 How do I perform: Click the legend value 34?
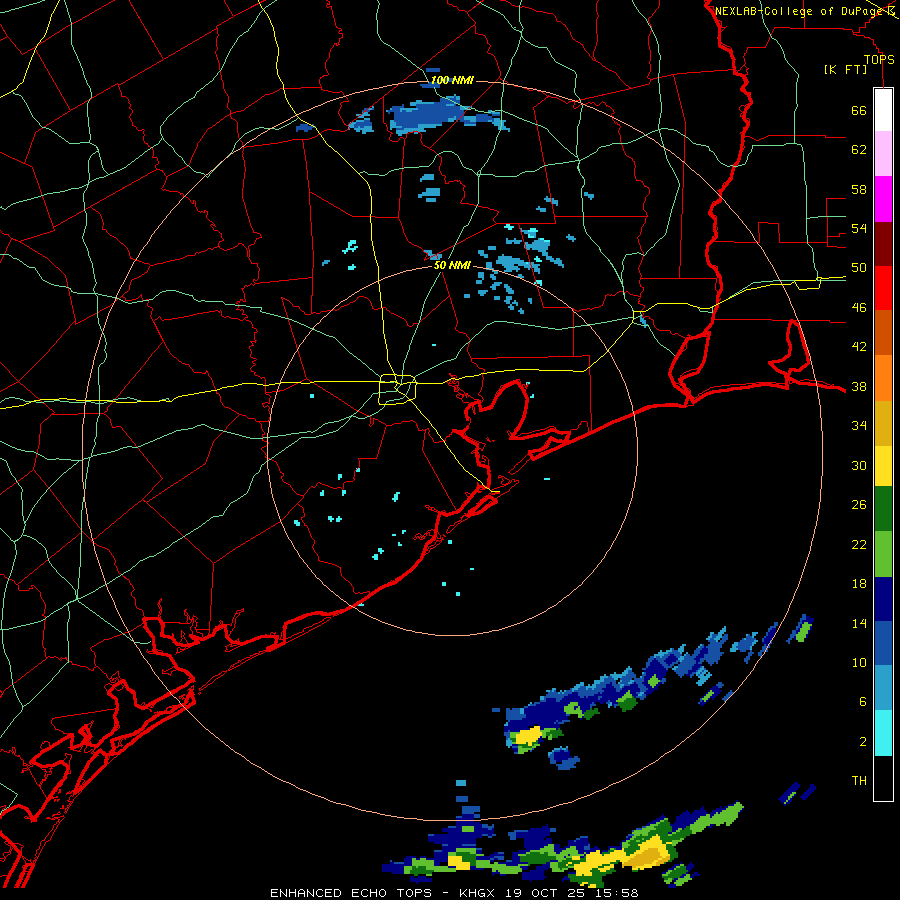[x=859, y=426]
